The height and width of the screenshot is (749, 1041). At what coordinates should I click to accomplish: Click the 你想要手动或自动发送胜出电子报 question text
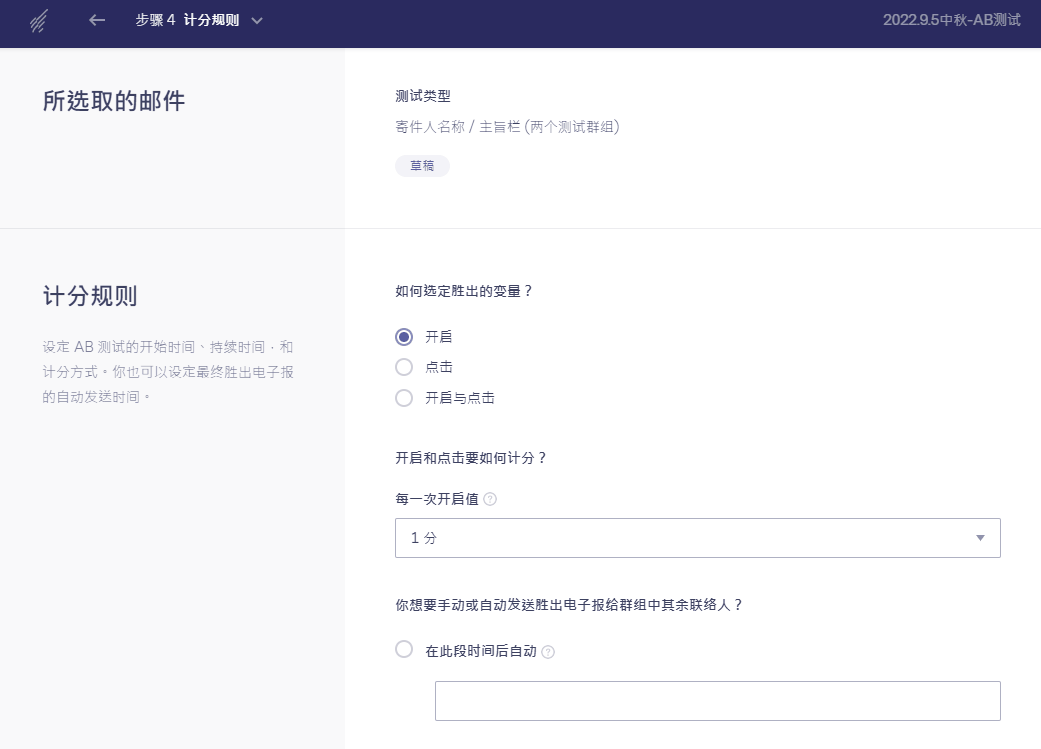[569, 605]
